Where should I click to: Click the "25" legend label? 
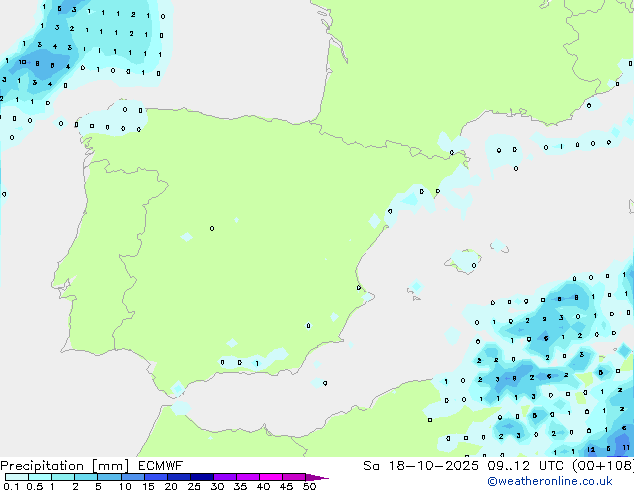pos(194,486)
